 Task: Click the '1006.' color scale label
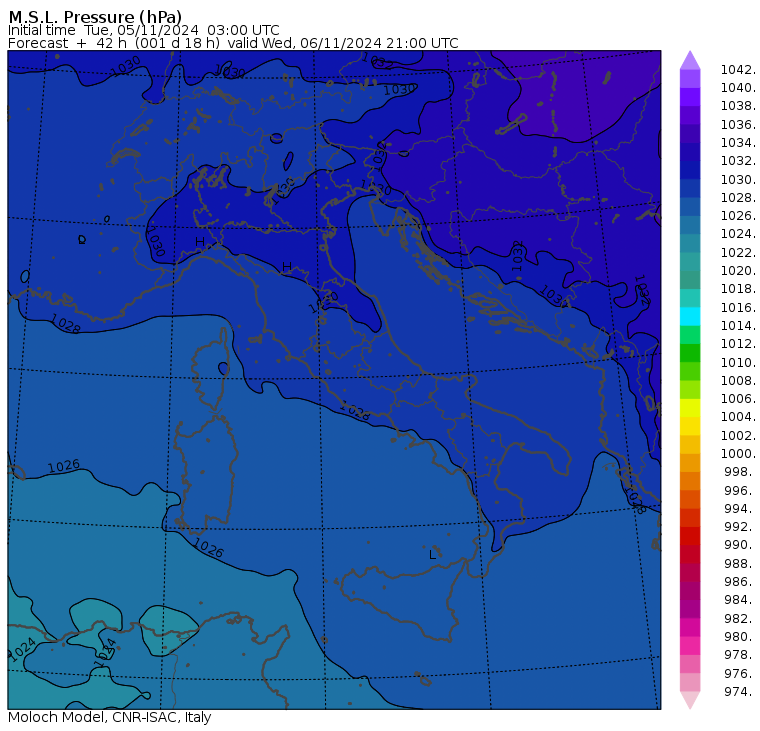(738, 399)
